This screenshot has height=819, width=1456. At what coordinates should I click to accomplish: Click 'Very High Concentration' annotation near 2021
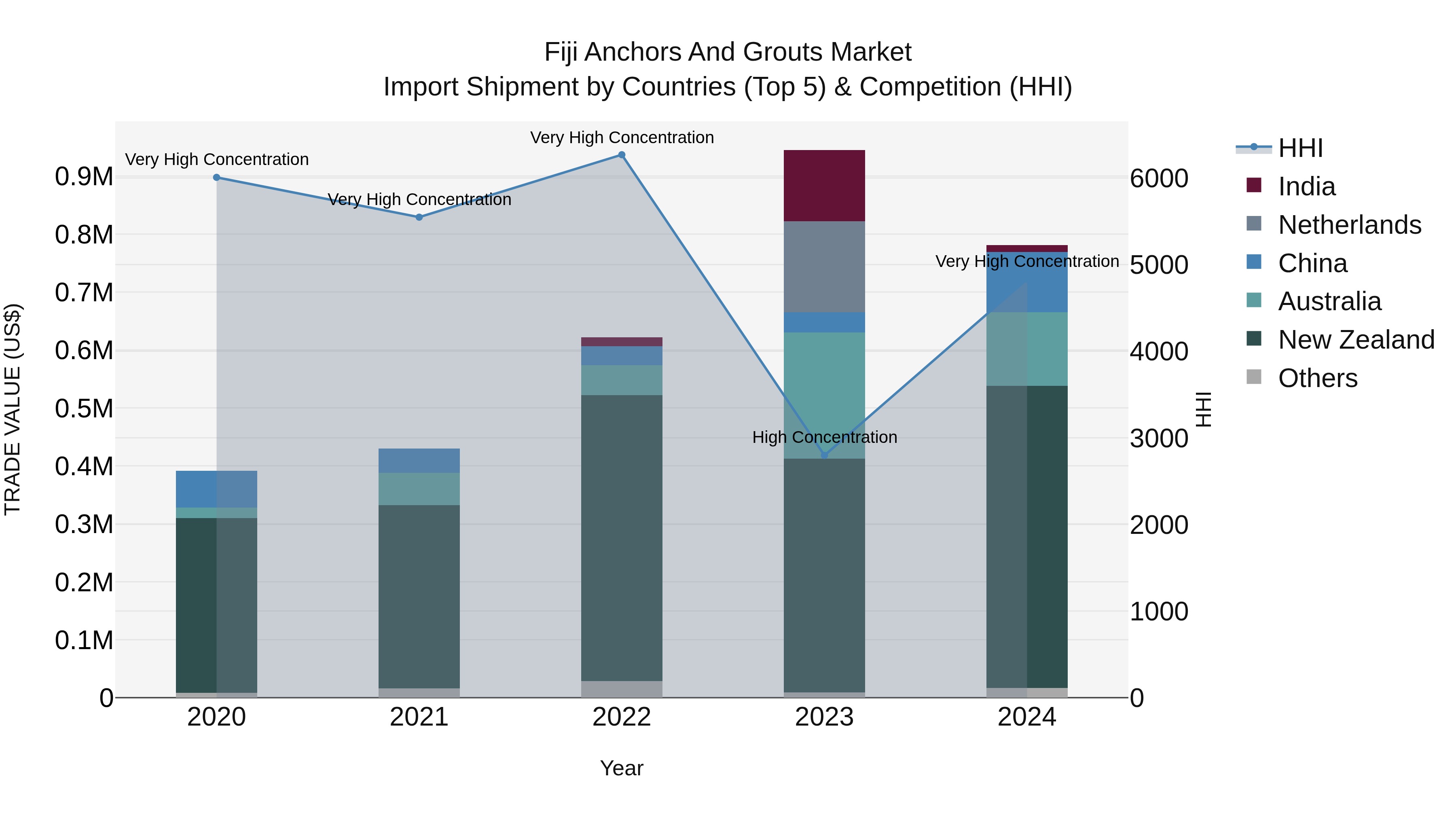click(x=419, y=200)
